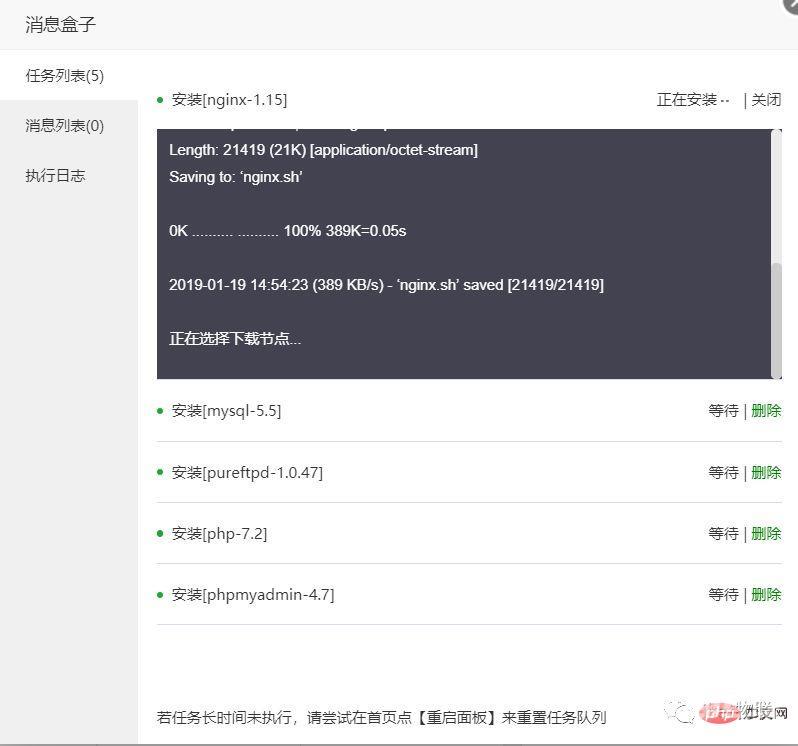798x746 pixels.
Task: Click 删除 next to phpmyadmin-4.7
Action: [766, 595]
